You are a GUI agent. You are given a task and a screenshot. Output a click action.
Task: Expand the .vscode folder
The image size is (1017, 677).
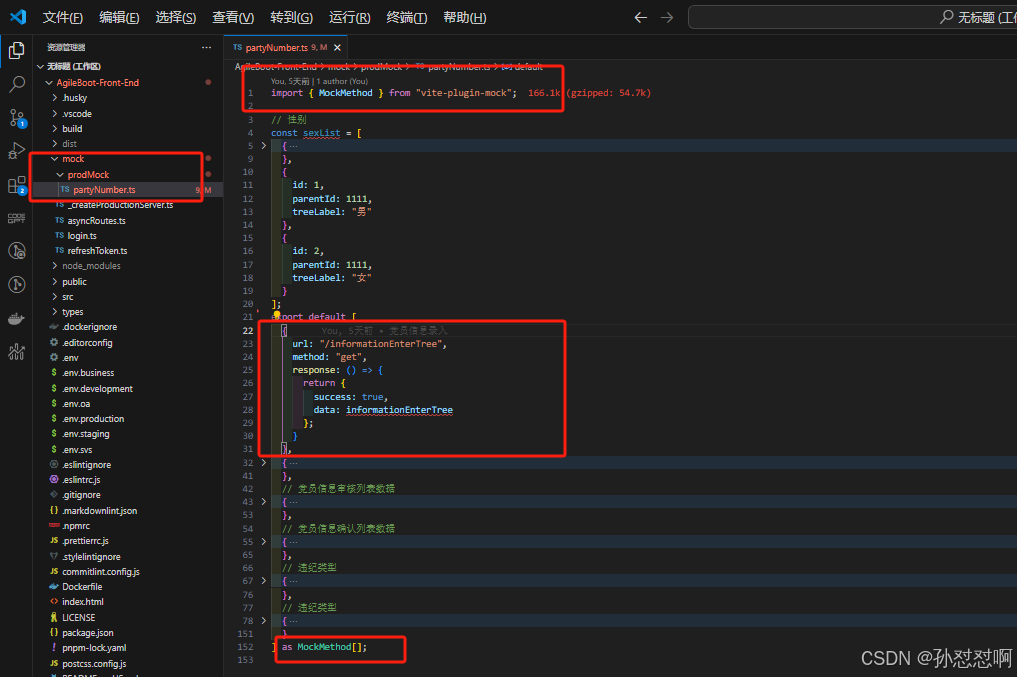click(x=77, y=113)
